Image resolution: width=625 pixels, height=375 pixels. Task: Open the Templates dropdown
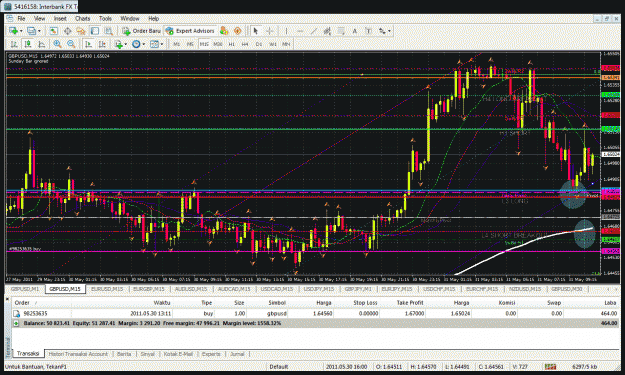(x=157, y=44)
